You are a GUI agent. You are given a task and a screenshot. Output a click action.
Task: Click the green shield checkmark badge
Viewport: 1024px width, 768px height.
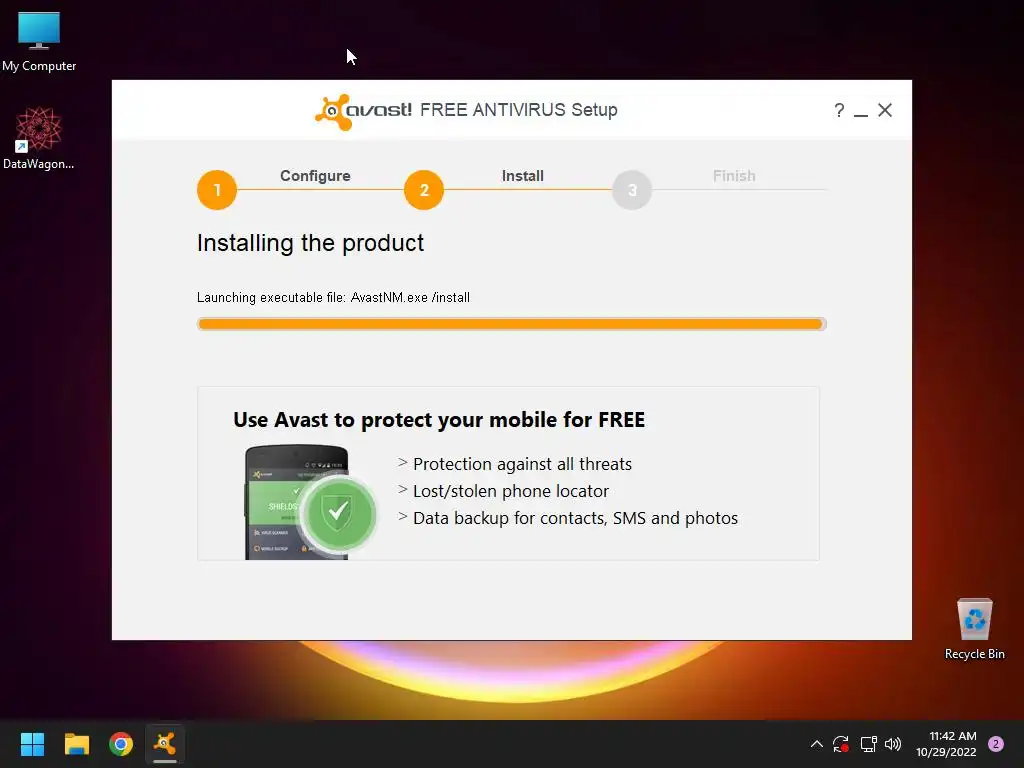pyautogui.click(x=338, y=514)
